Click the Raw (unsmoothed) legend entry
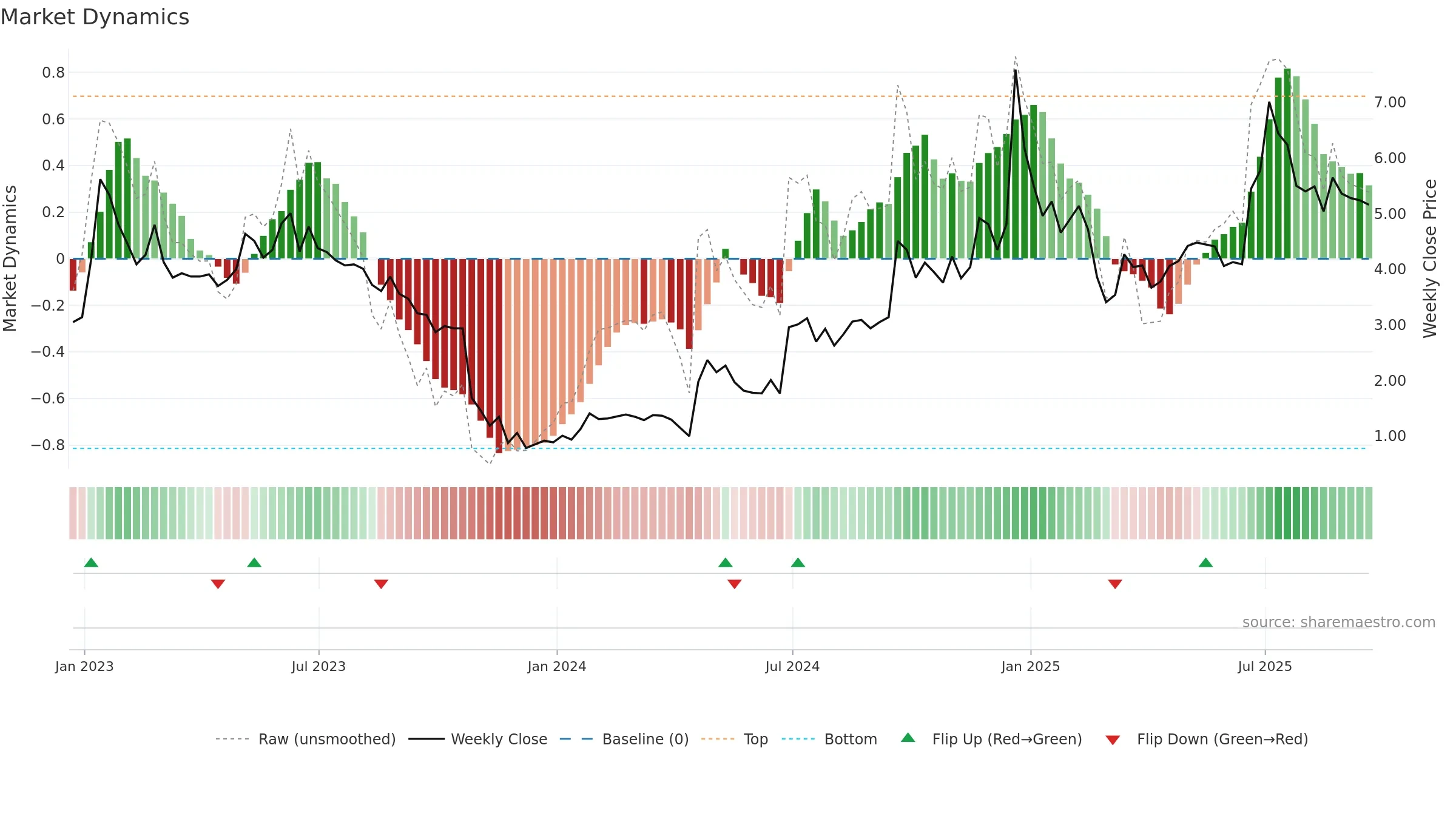The width and height of the screenshot is (1456, 819). coord(306,739)
